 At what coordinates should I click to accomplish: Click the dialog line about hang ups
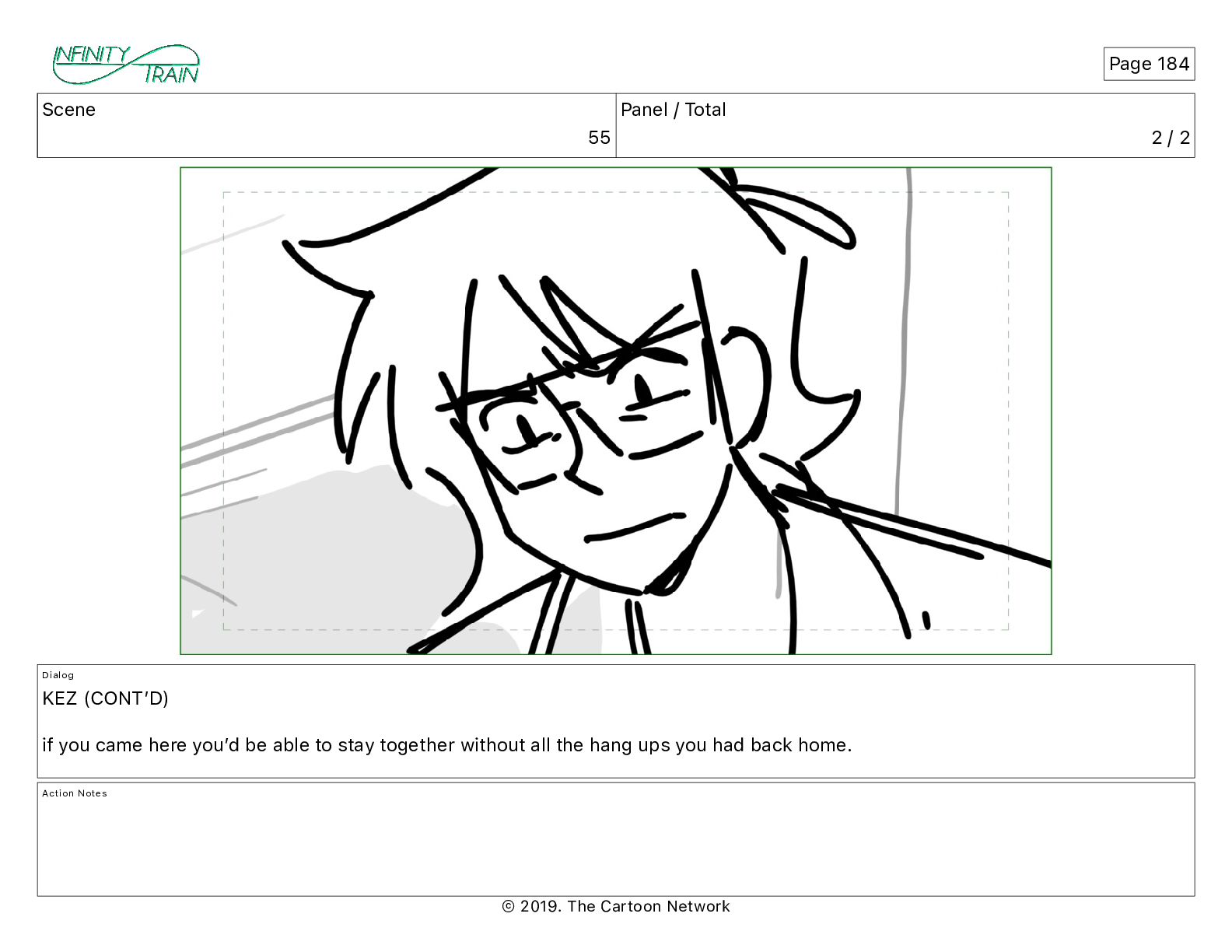pyautogui.click(x=446, y=745)
